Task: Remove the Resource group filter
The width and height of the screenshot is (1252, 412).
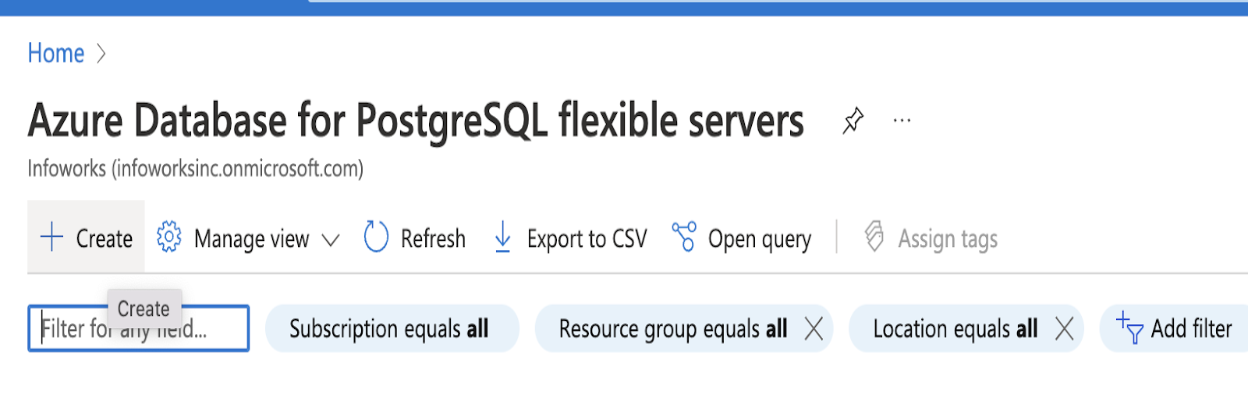Action: [814, 329]
